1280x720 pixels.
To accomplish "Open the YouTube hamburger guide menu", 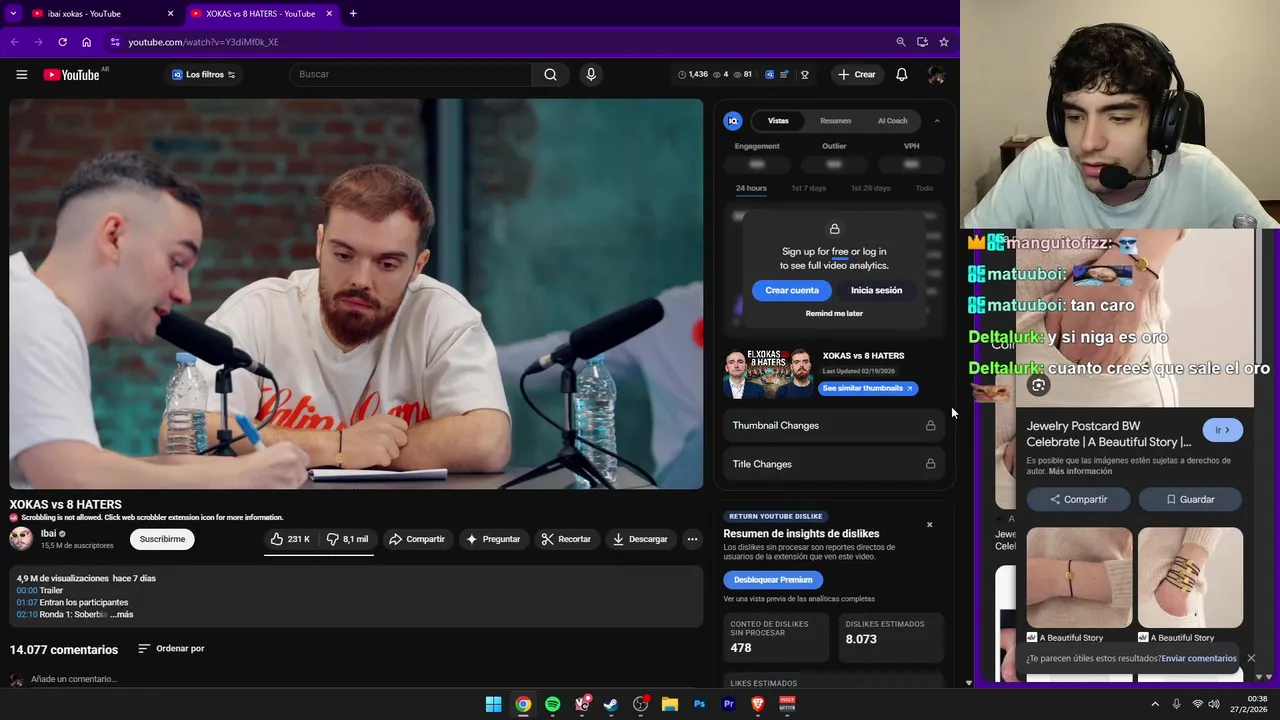I will pos(21,74).
